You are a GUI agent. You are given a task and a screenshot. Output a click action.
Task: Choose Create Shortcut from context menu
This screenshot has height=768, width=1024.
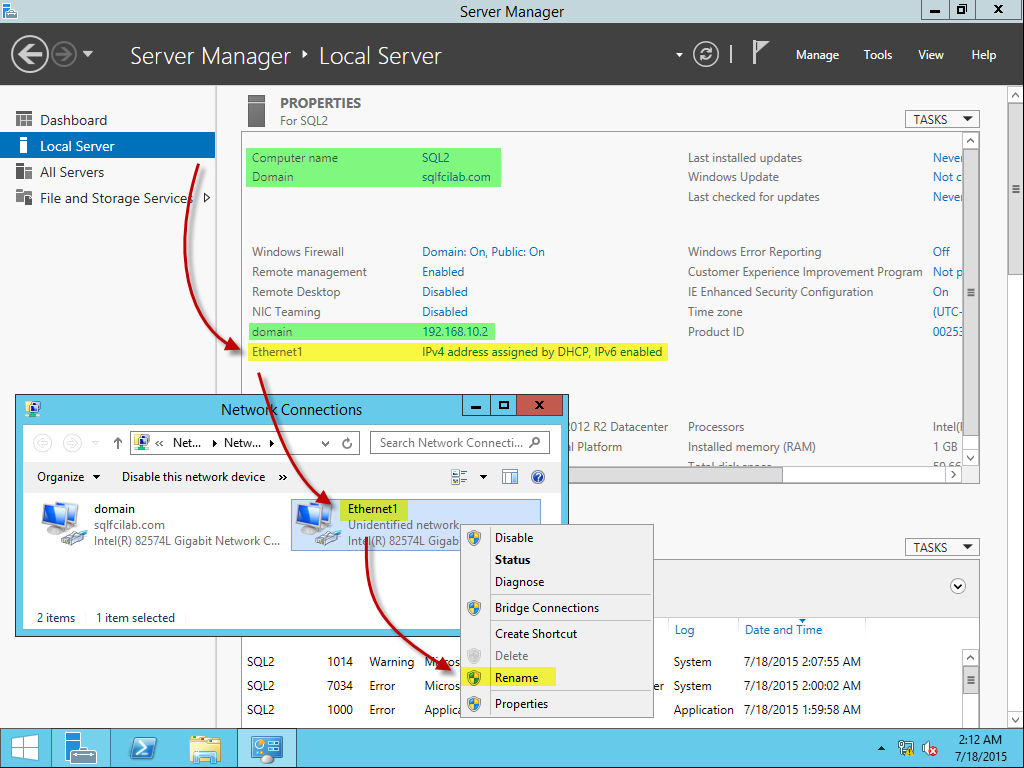pos(557,633)
